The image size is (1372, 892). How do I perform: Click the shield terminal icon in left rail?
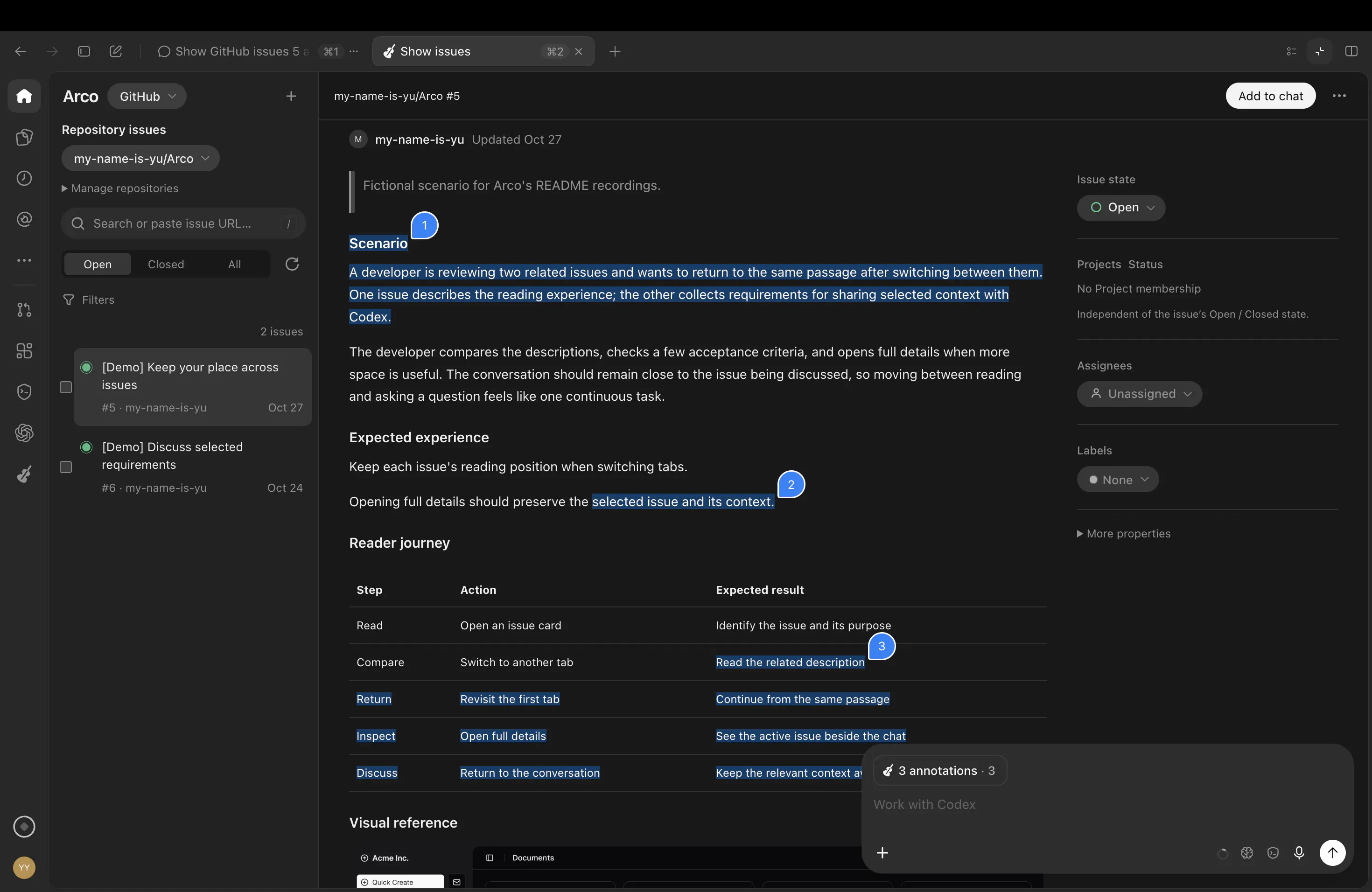tap(24, 392)
